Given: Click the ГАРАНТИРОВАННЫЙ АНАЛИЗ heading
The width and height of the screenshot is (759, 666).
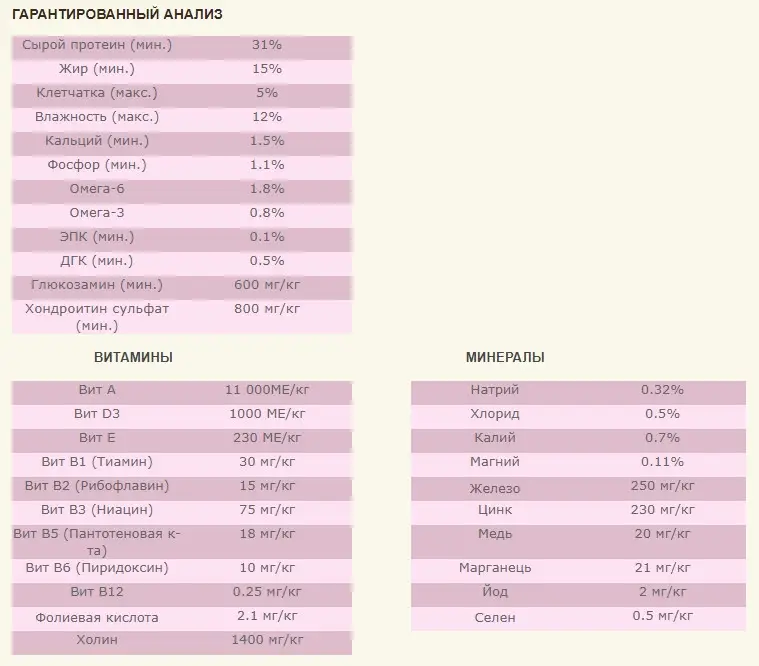Looking at the screenshot, I should [x=117, y=15].
